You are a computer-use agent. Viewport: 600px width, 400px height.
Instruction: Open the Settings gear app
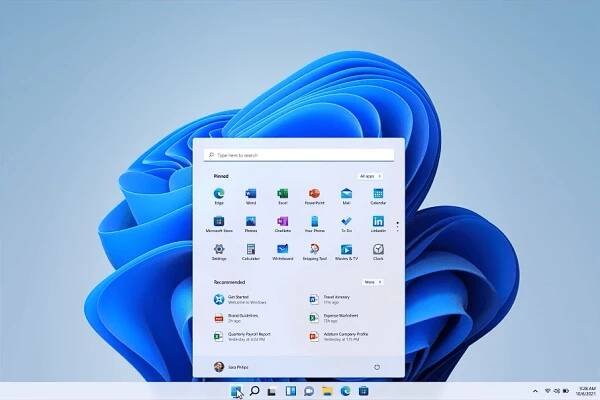point(219,248)
